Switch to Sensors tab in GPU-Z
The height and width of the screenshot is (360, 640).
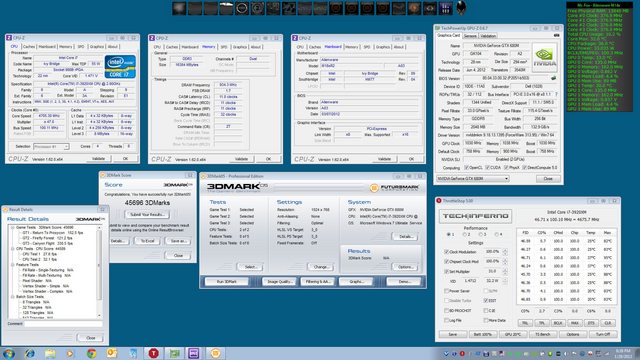click(470, 36)
